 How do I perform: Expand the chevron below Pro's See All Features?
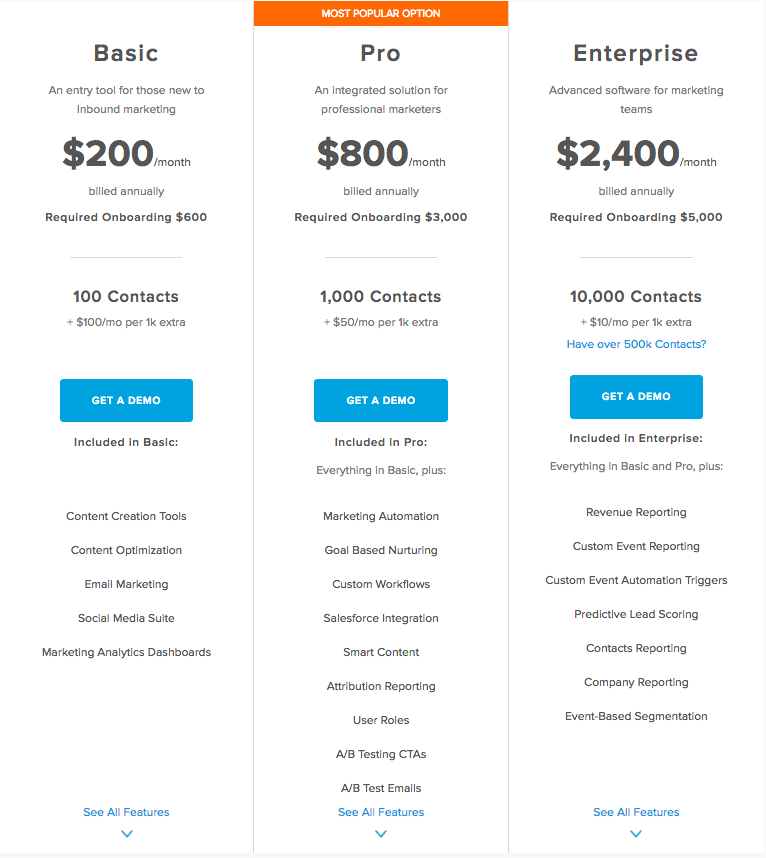(380, 833)
